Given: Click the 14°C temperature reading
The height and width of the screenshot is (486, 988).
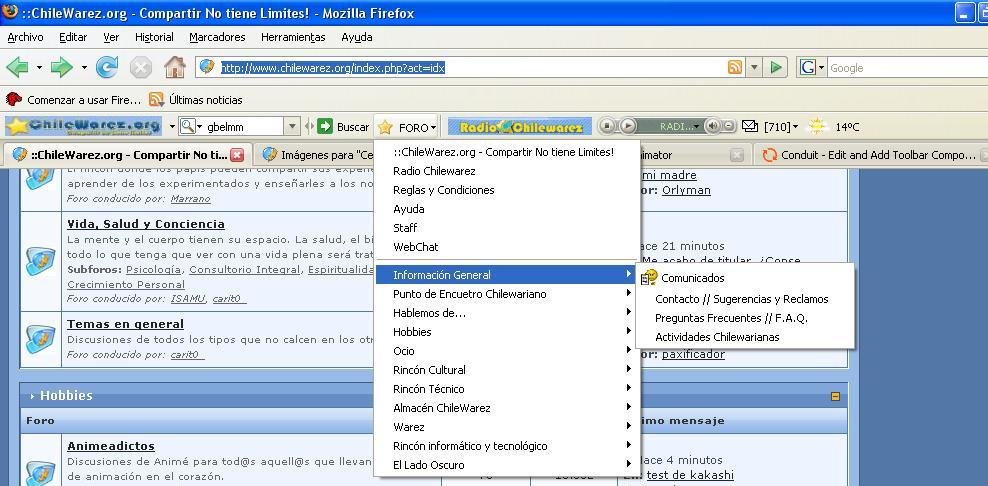Looking at the screenshot, I should [847, 127].
